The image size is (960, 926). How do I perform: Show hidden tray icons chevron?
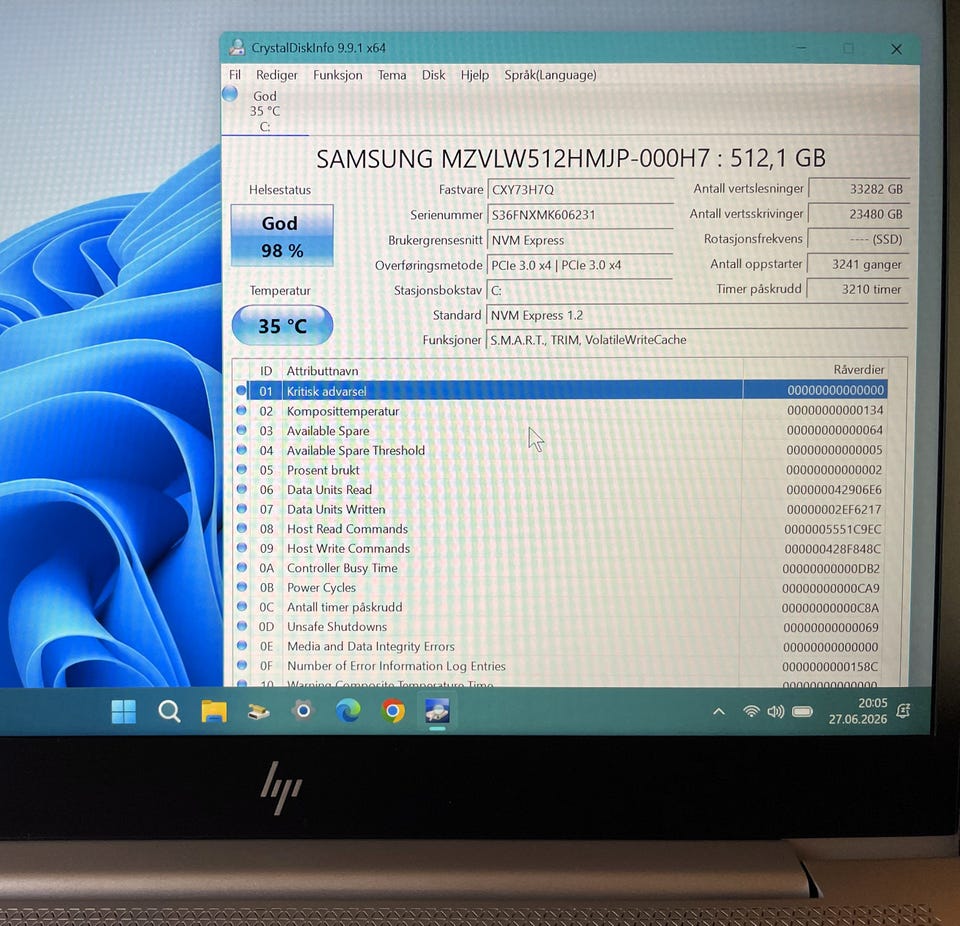[719, 712]
